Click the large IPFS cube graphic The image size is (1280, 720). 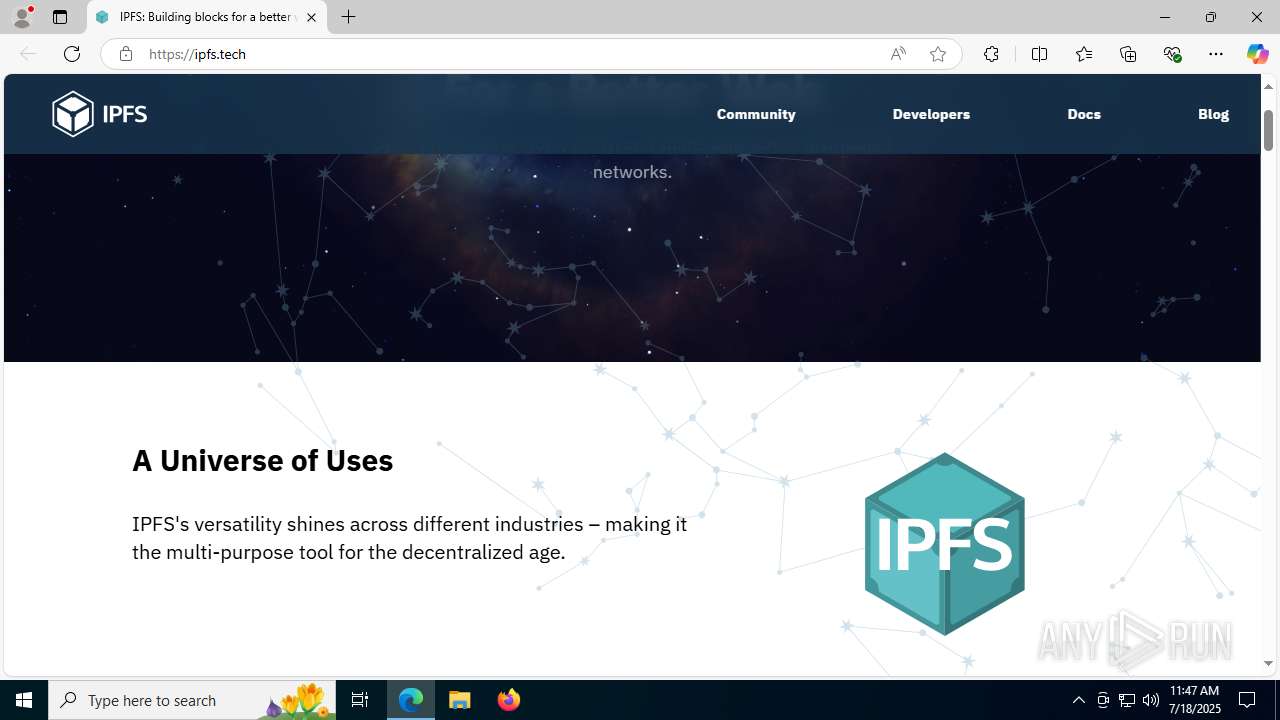(944, 544)
